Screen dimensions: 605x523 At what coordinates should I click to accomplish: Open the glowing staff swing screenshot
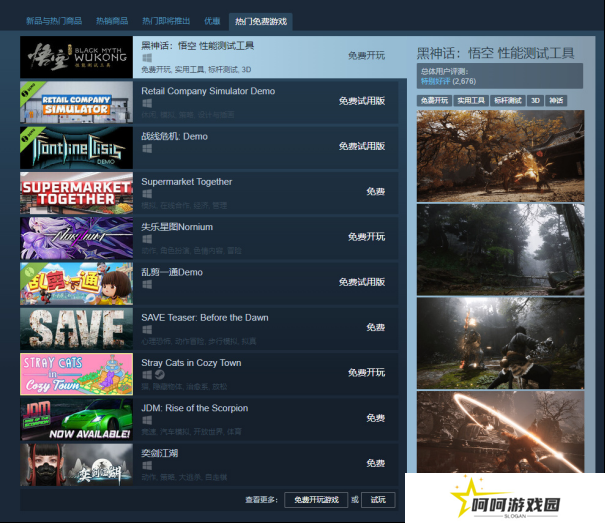[x=500, y=432]
